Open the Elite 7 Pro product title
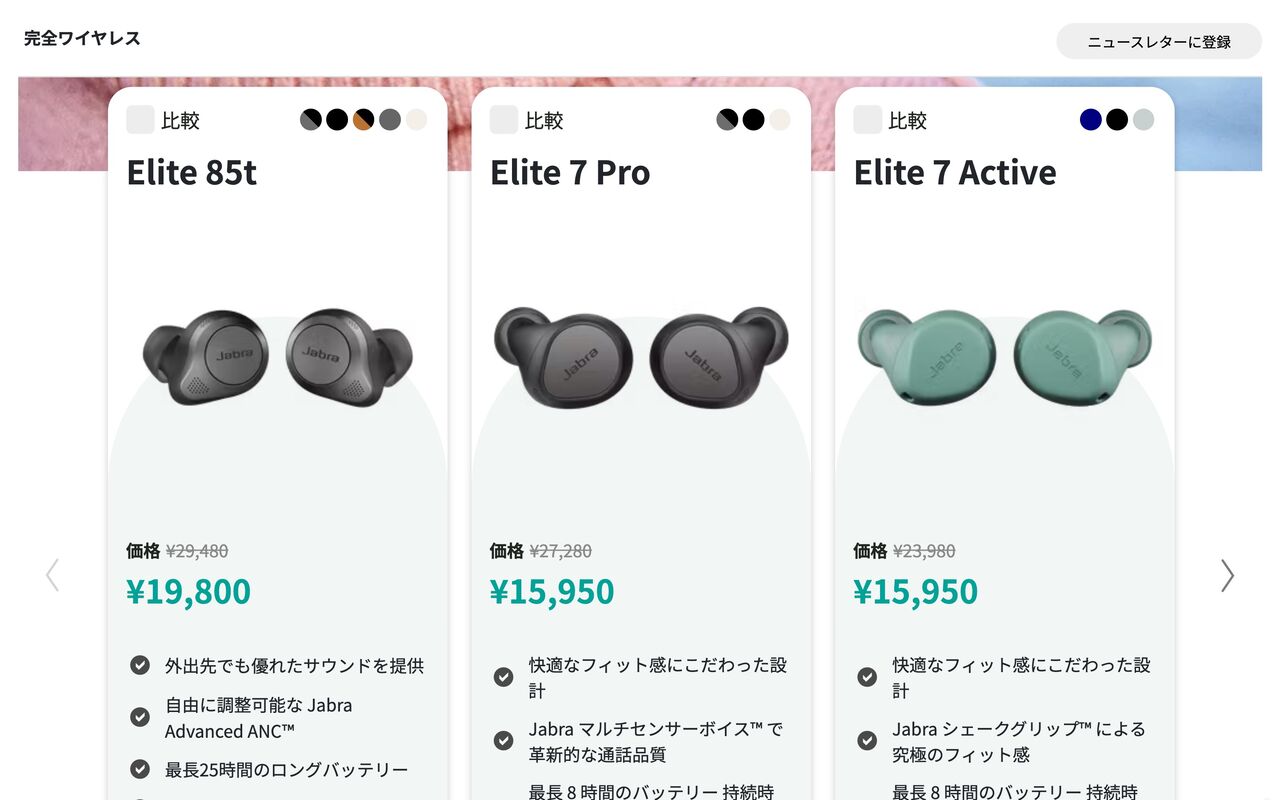This screenshot has height=800, width=1280. [570, 173]
